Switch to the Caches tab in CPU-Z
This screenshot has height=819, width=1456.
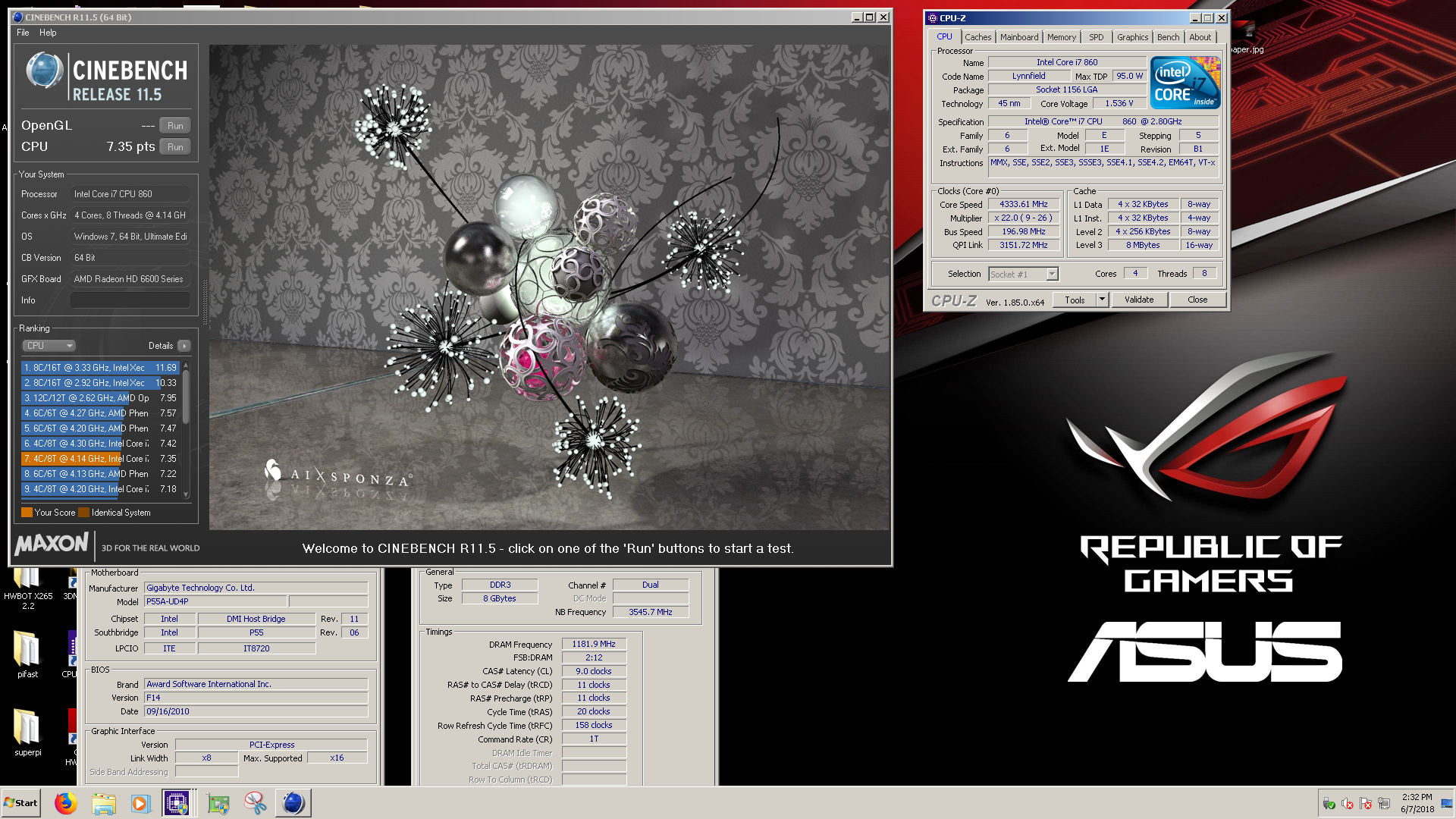click(977, 37)
